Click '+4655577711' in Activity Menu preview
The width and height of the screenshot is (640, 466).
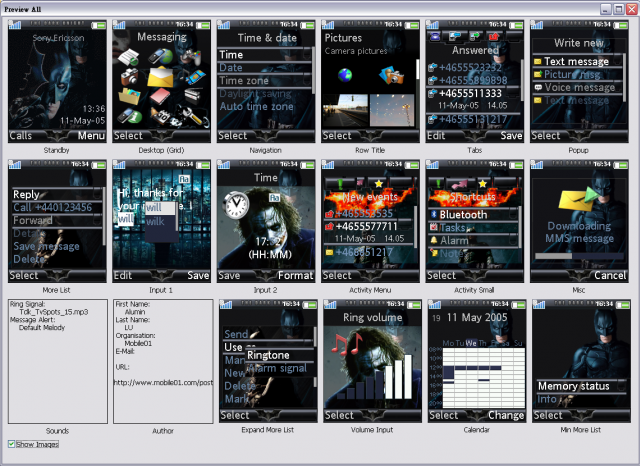(369, 226)
